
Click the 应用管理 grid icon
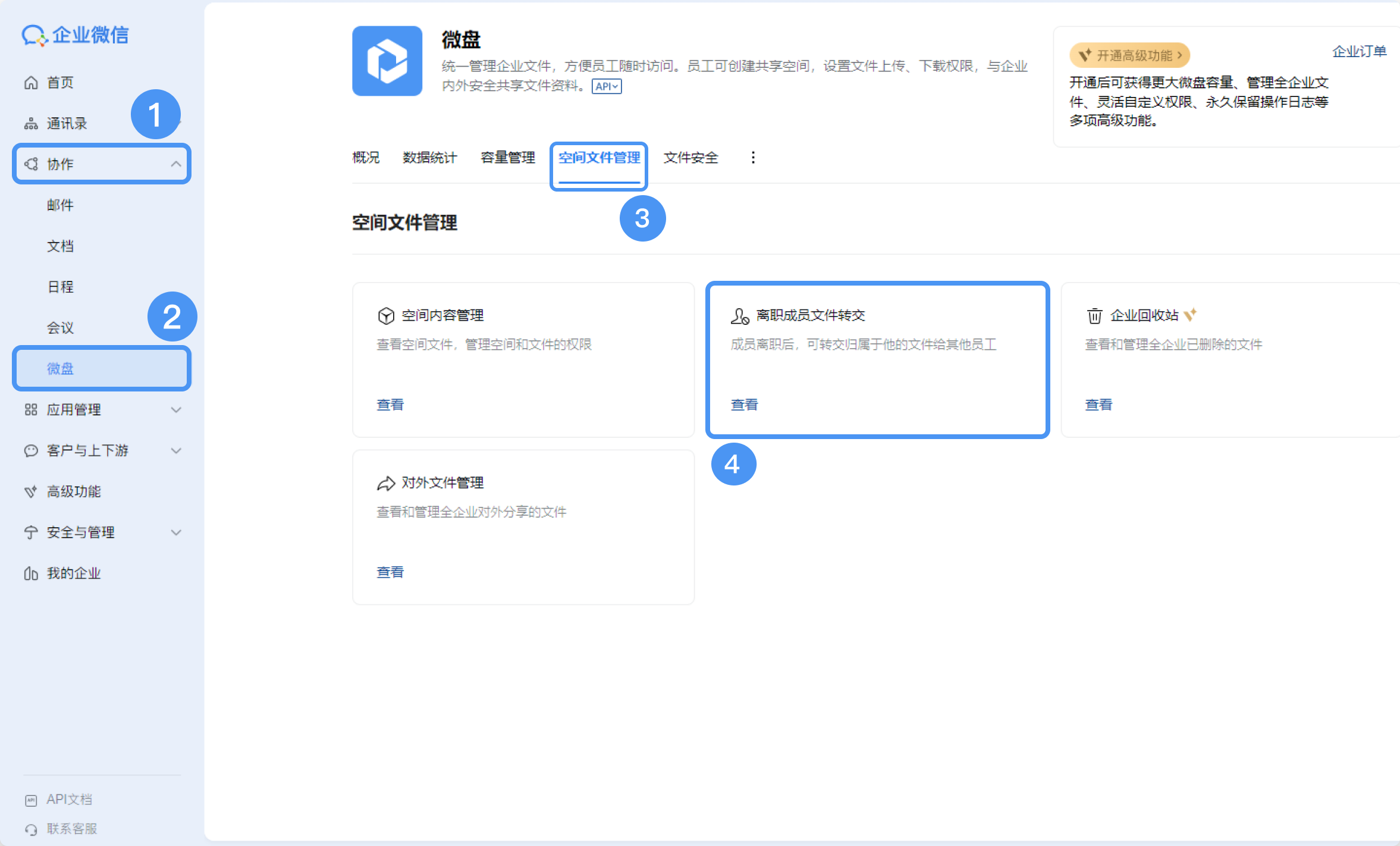click(x=31, y=410)
